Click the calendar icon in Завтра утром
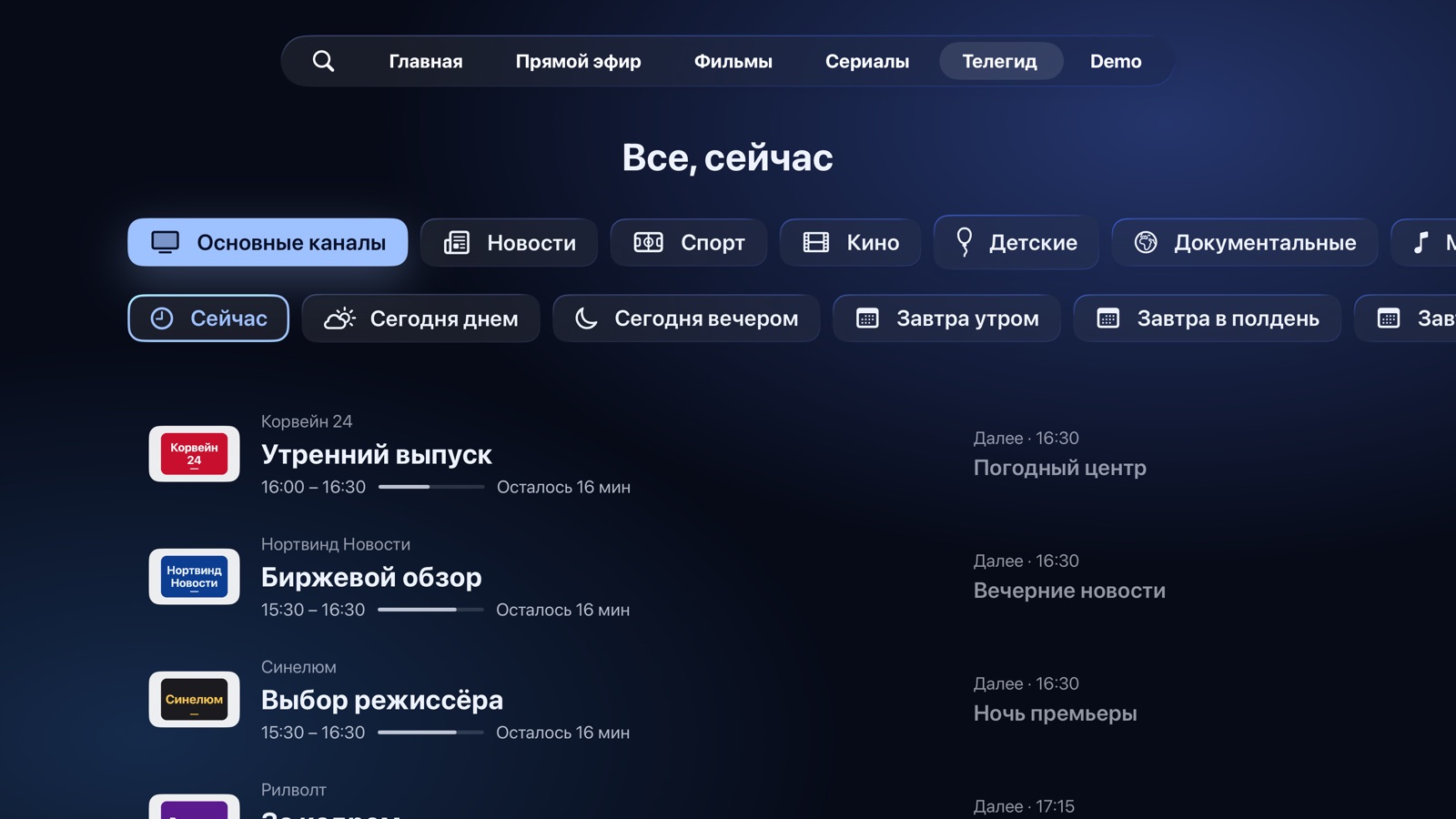1456x819 pixels. click(868, 318)
